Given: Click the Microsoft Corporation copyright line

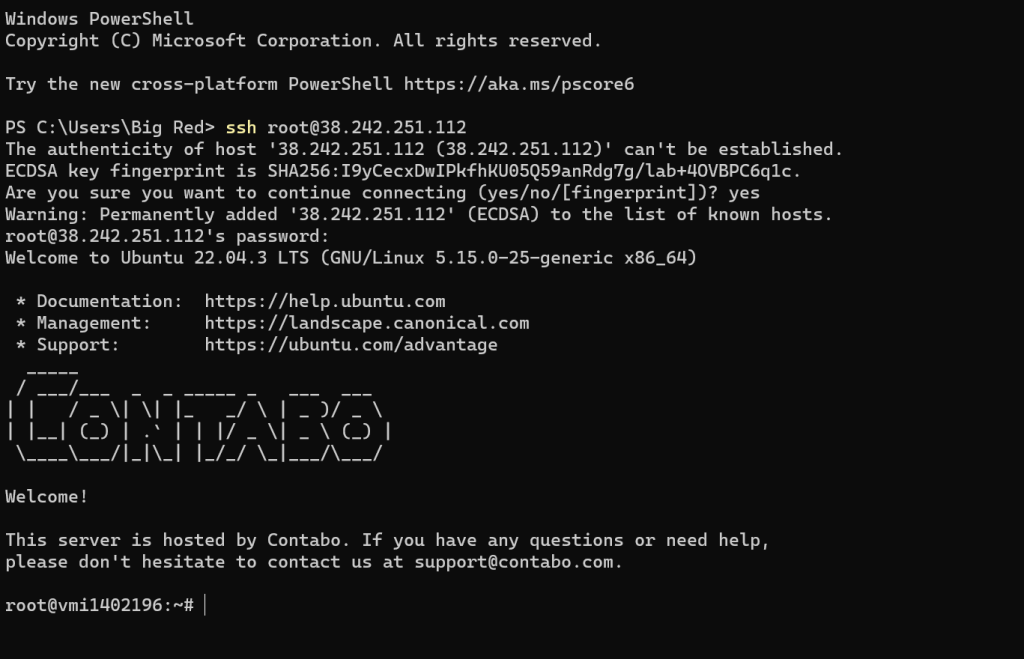Looking at the screenshot, I should tap(303, 40).
